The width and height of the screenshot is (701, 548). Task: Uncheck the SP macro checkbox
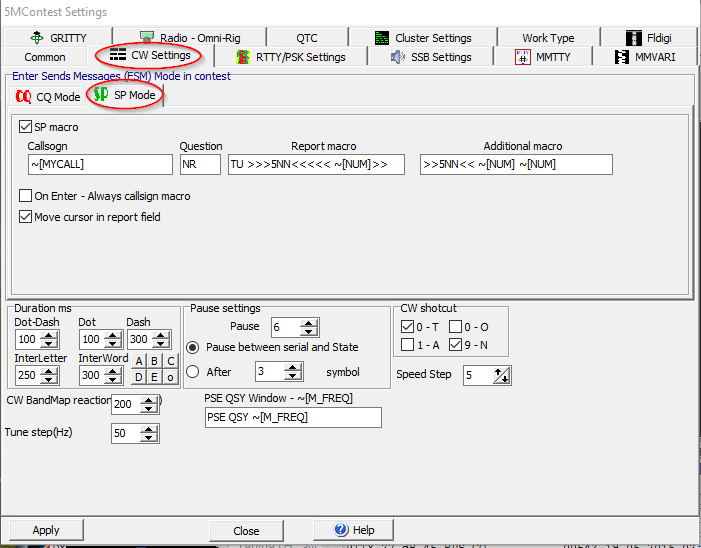[26, 127]
